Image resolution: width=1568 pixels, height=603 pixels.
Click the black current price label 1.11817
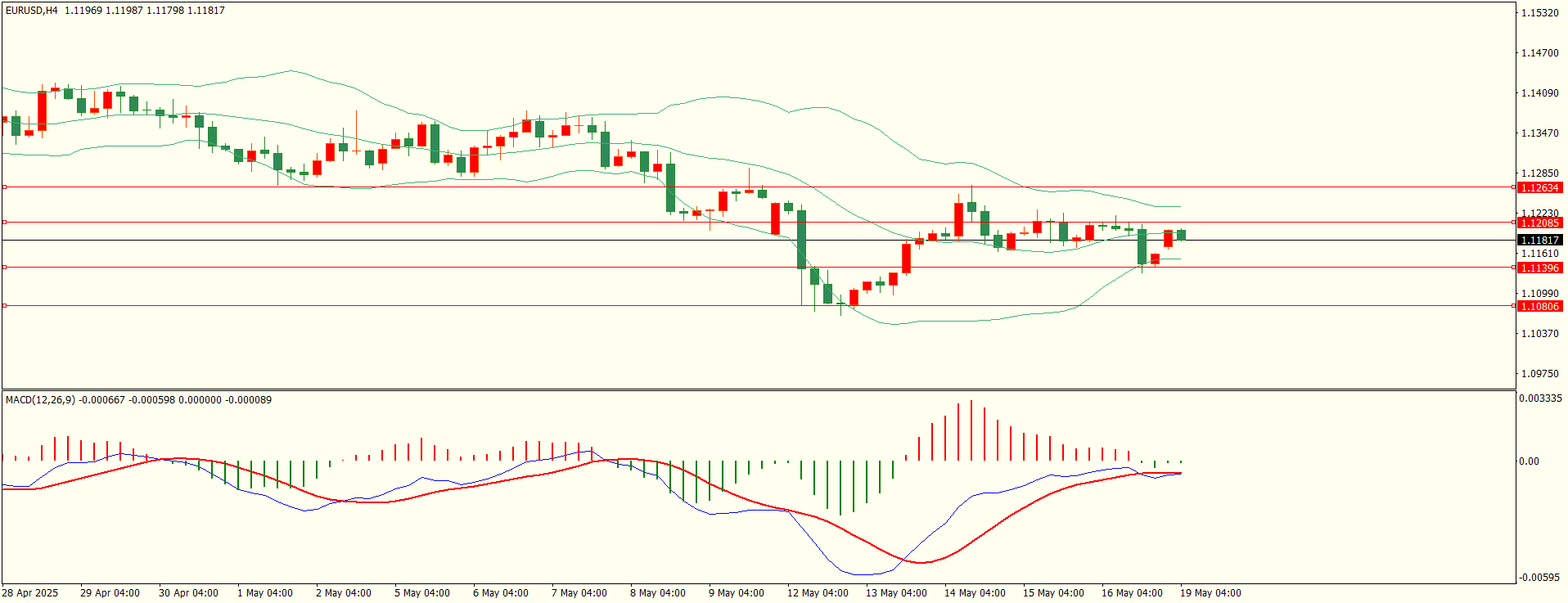pos(1540,240)
